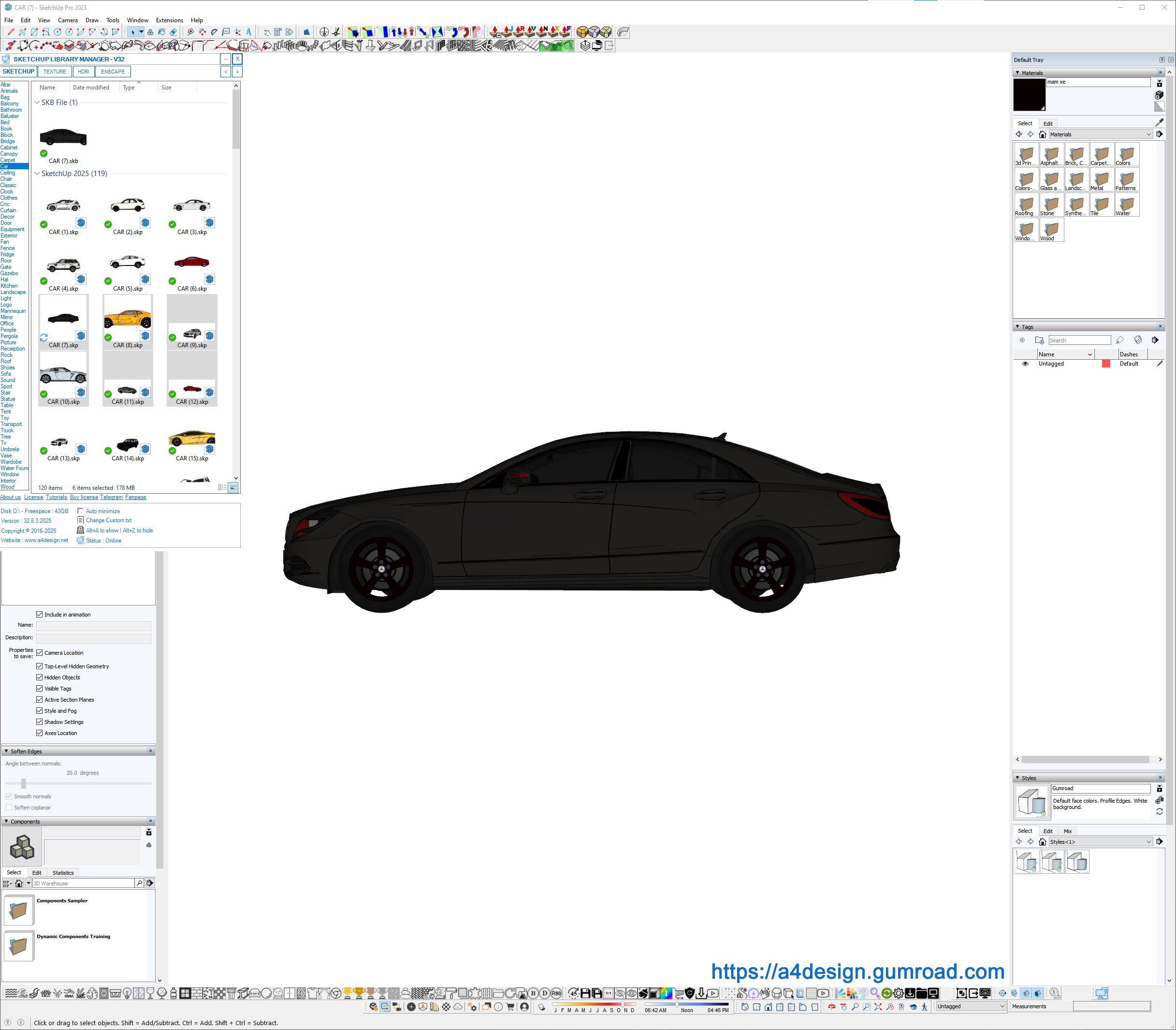Open the Materials collection dropdown
The width and height of the screenshot is (1176, 1030).
click(1148, 134)
